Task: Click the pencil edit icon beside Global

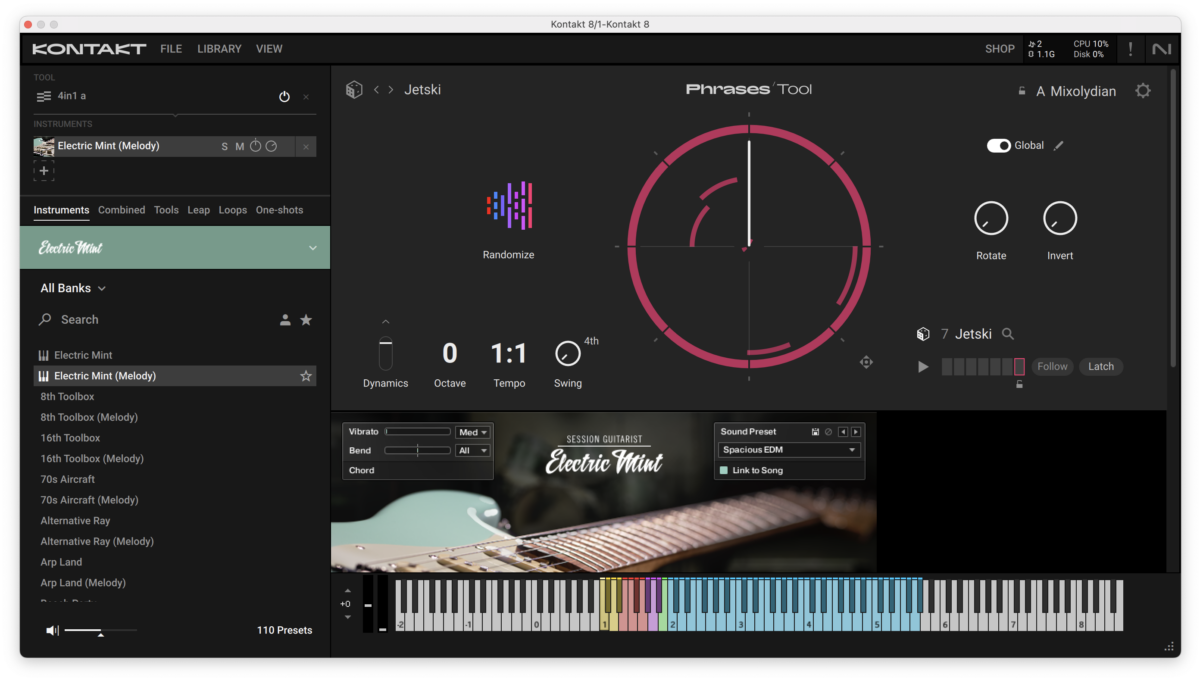Action: point(1059,146)
